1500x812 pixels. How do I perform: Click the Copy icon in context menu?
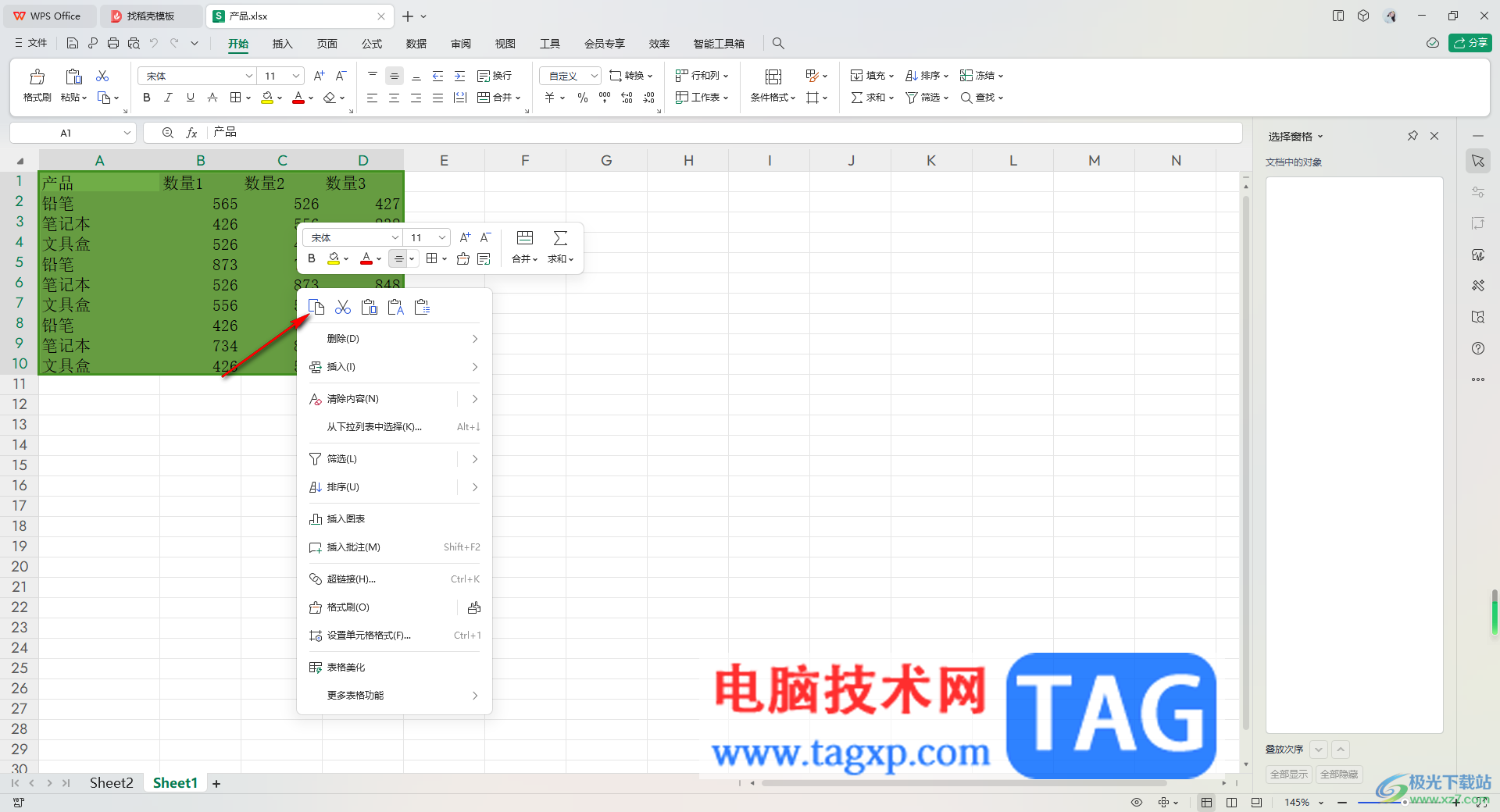316,307
